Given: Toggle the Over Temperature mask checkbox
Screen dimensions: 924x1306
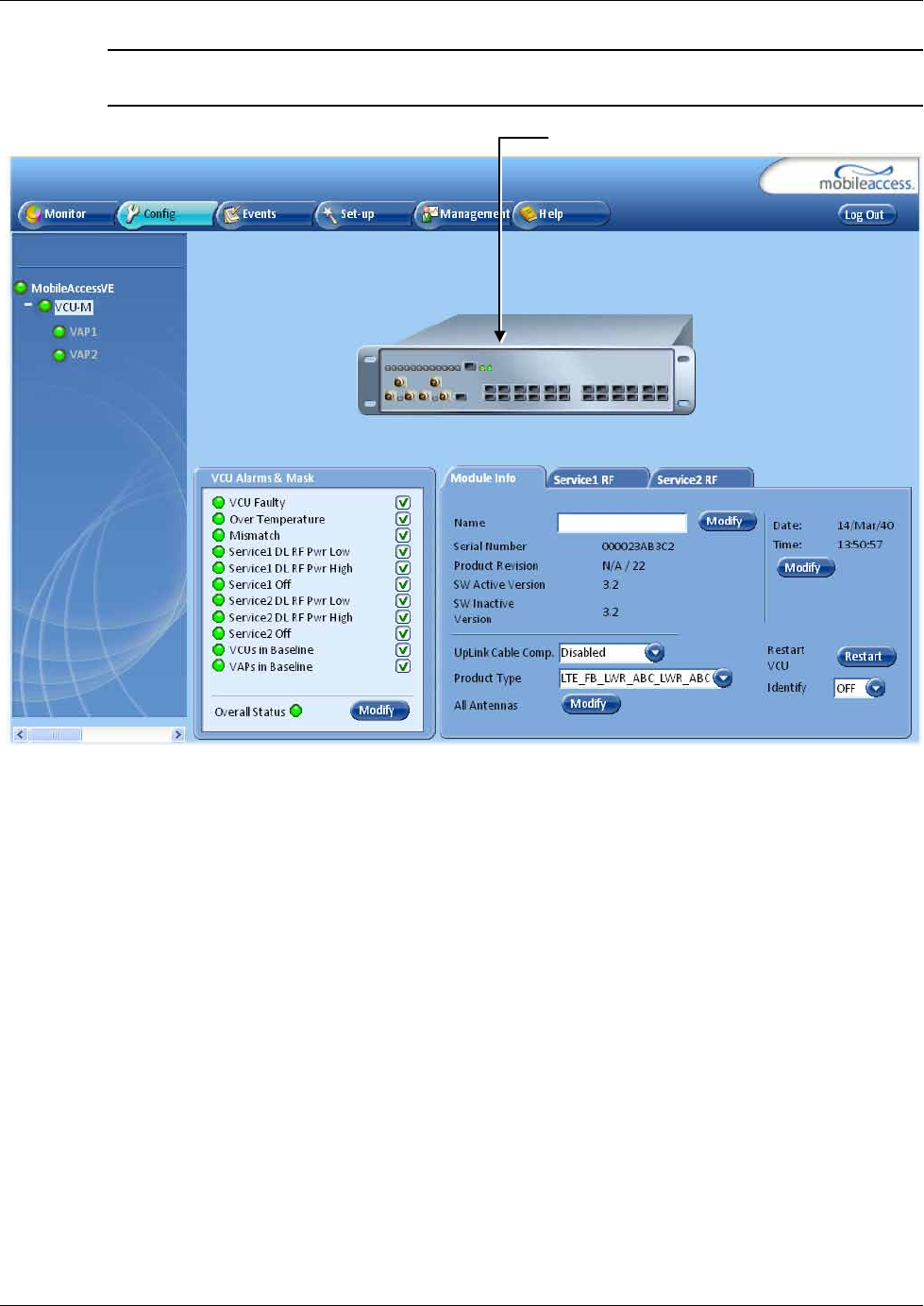Looking at the screenshot, I should (x=403, y=519).
